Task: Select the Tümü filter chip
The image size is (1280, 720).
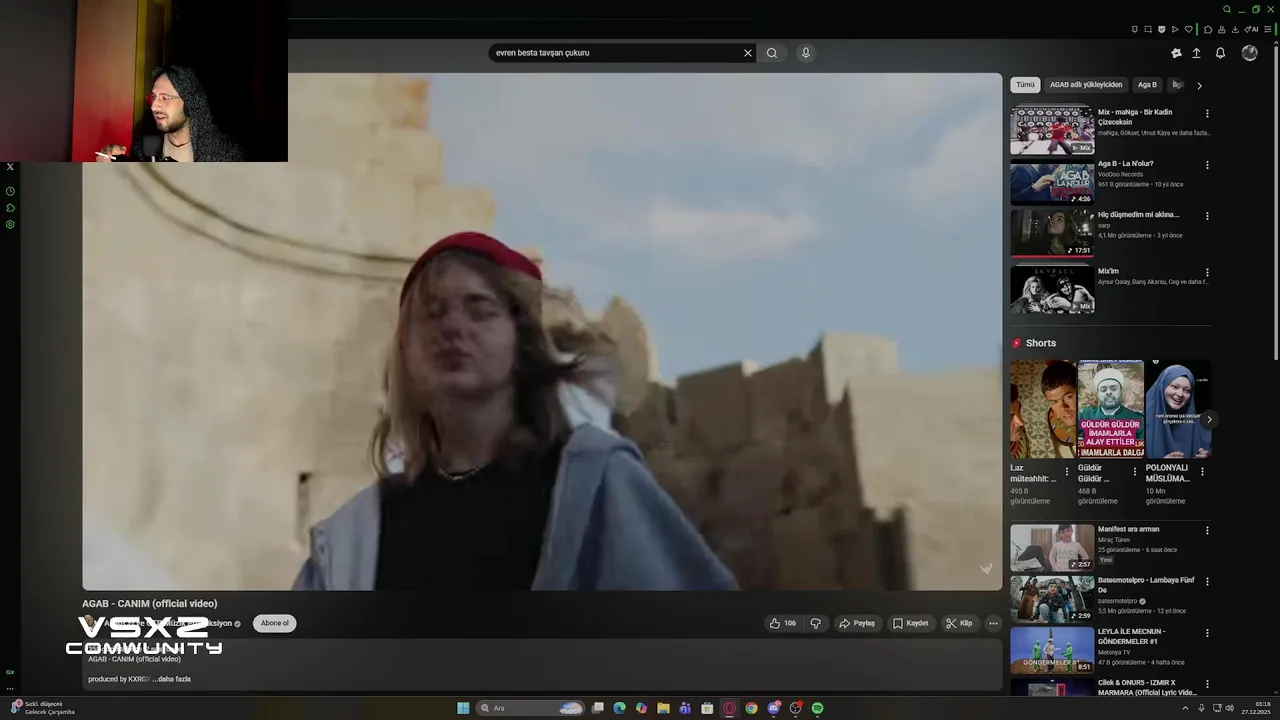Action: coord(1025,85)
